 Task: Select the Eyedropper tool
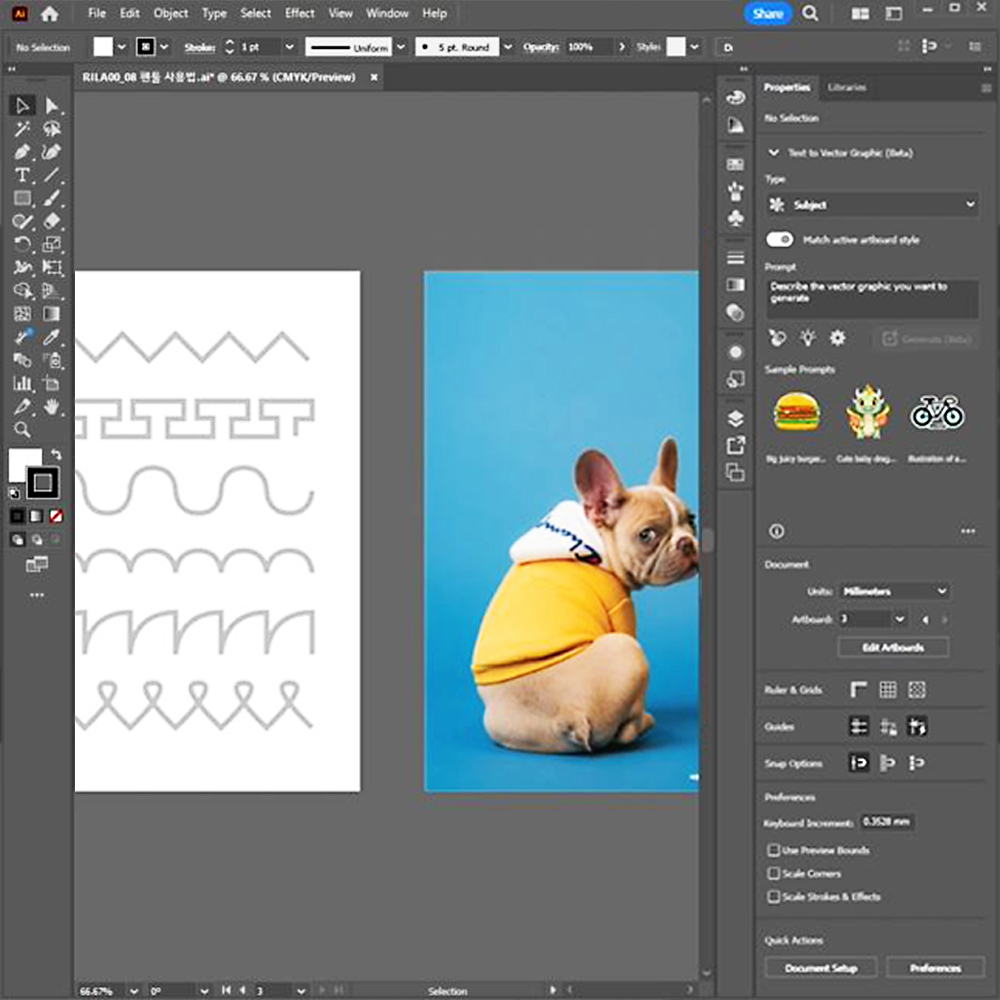coord(52,337)
